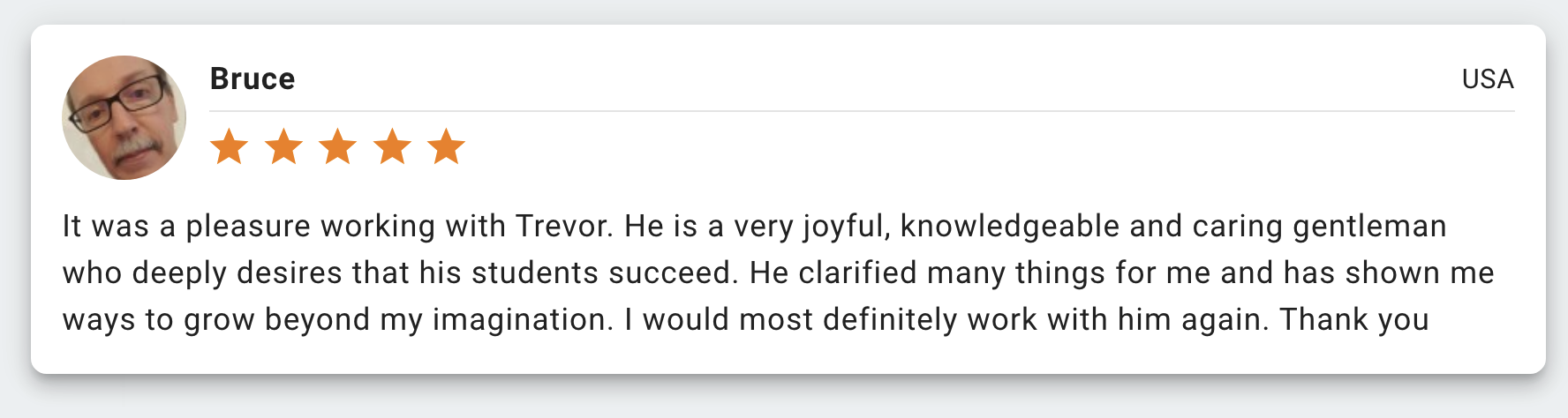Viewport: 1568px width, 418px height.
Task: Click the first orange rating star
Action: [230, 147]
